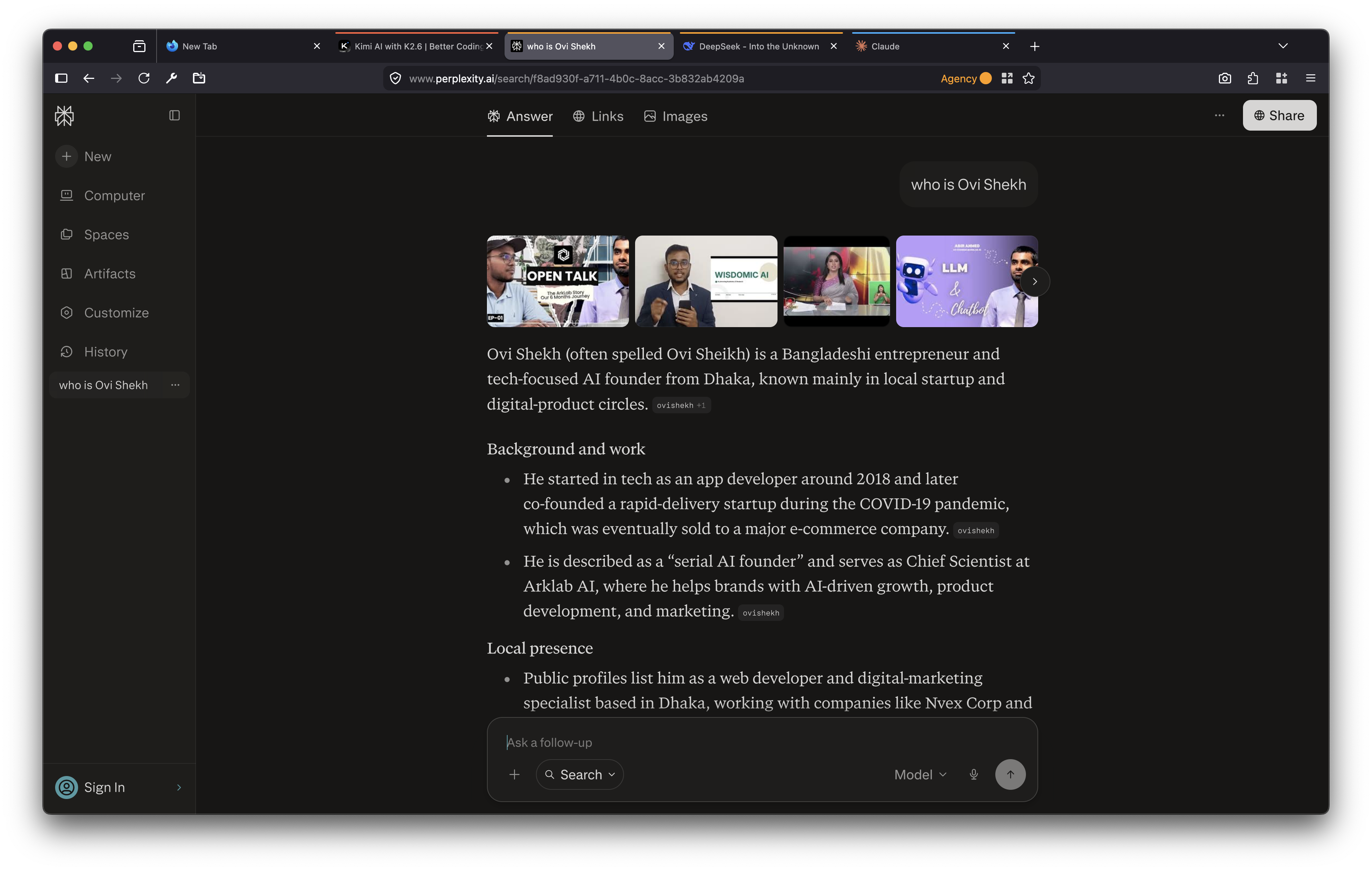Toggle the browser sidebar panel icon
This screenshot has height=871, width=1372.
click(x=62, y=79)
